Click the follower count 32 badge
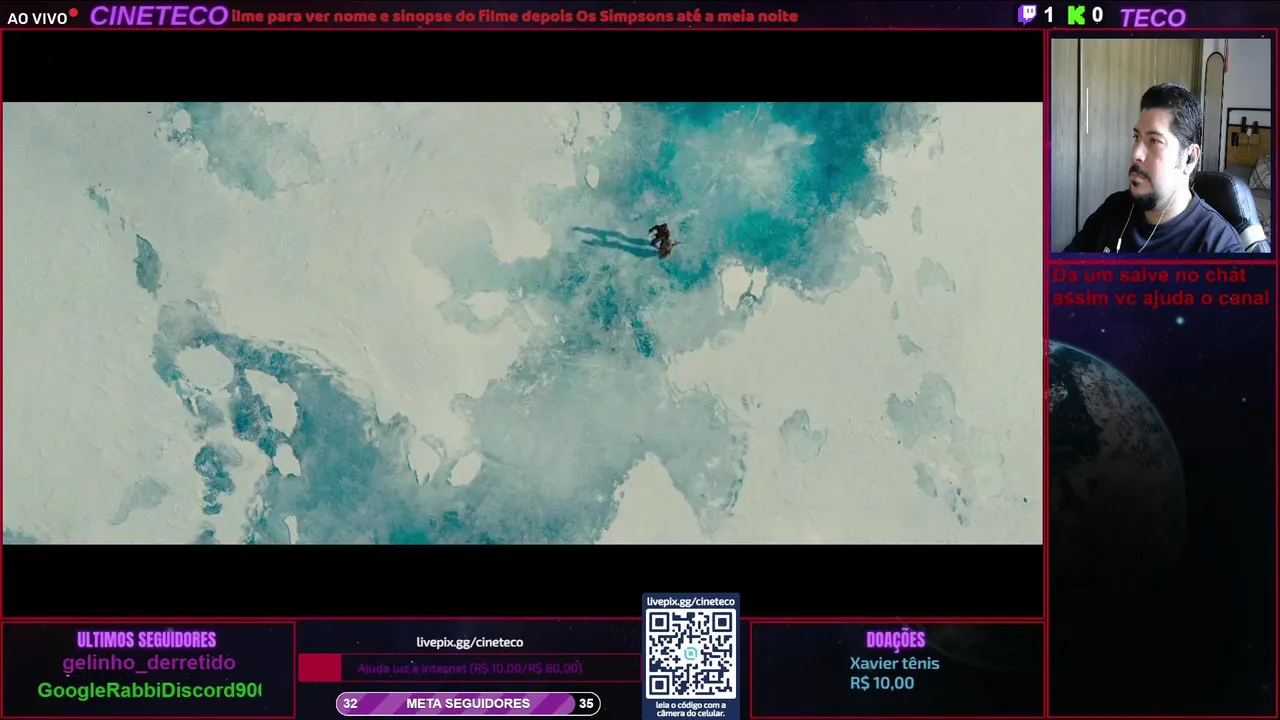 point(350,704)
